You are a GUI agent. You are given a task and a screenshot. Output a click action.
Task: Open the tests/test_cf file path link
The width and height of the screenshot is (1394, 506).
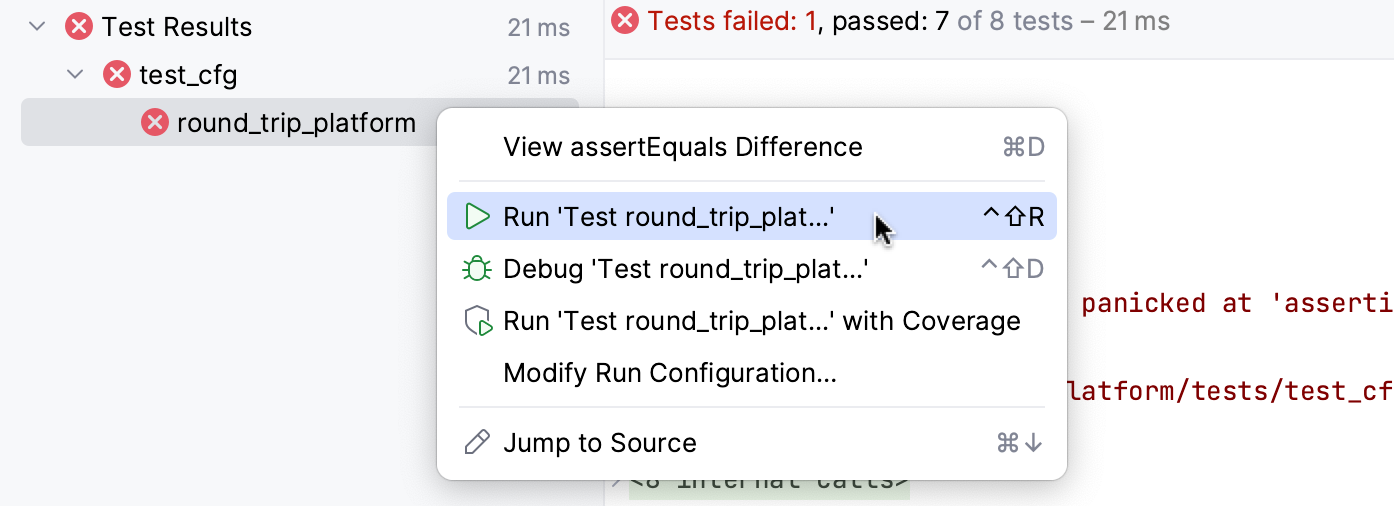point(1230,391)
